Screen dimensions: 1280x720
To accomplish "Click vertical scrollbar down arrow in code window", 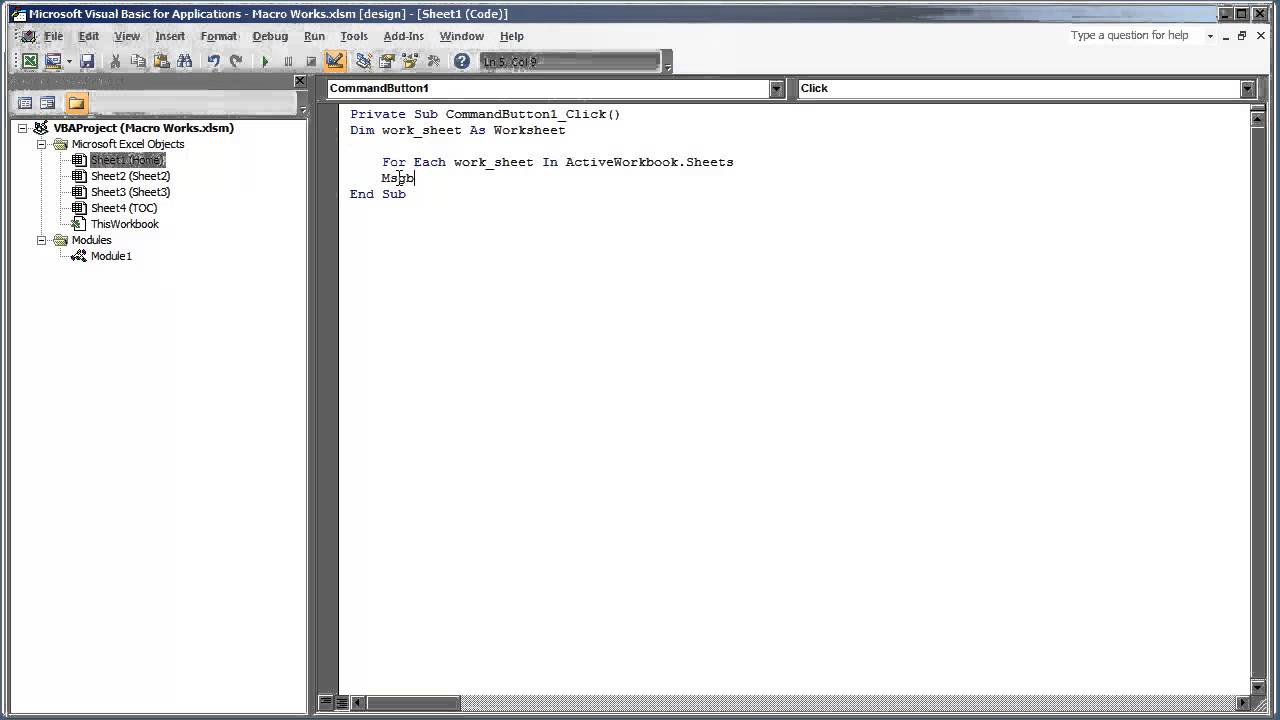I will point(1258,689).
